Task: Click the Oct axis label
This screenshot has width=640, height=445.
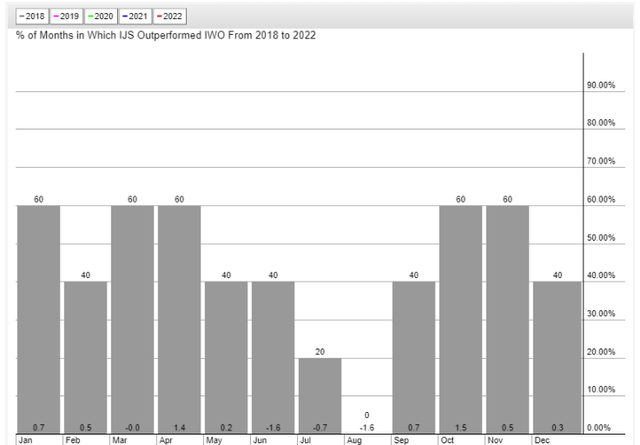Action: tap(447, 440)
